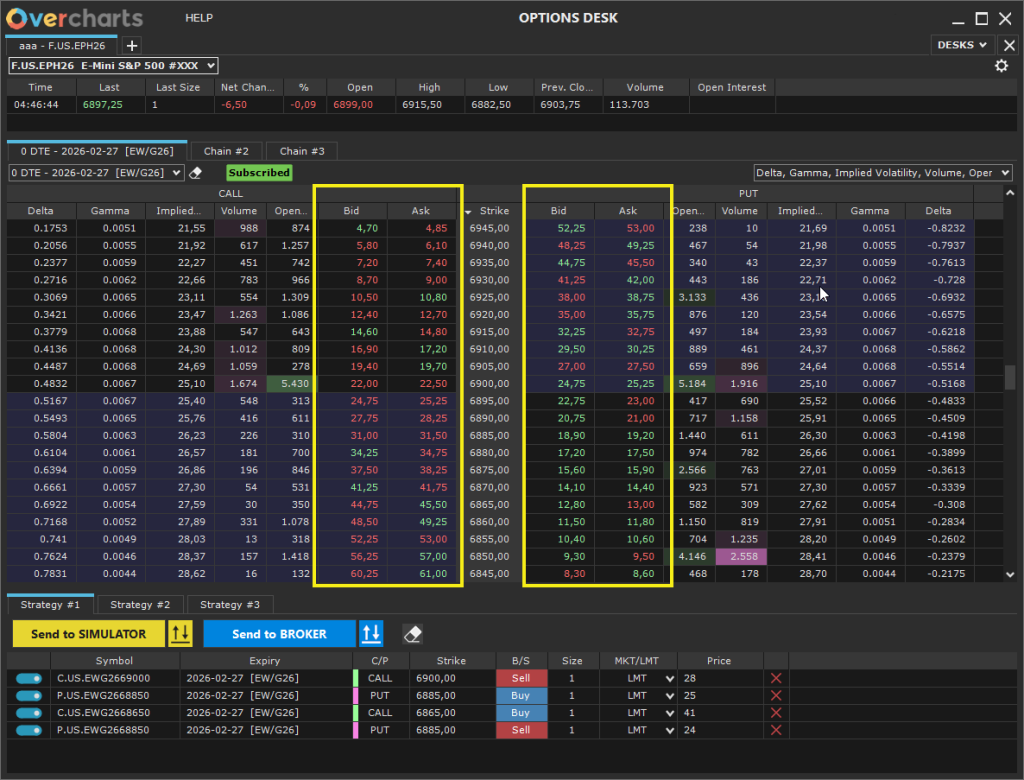The height and width of the screenshot is (780, 1024).
Task: Click the blue broker order-direction arrows icon
Action: [x=371, y=634]
